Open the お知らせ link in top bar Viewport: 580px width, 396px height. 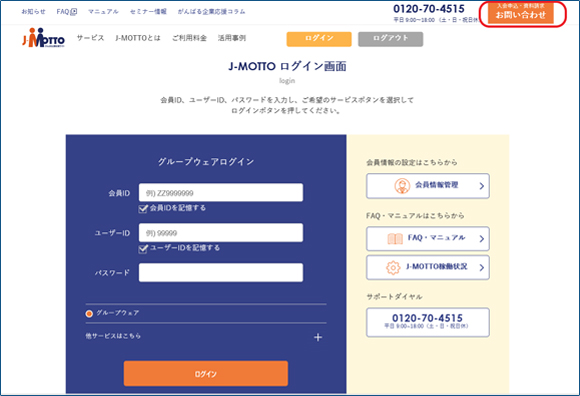(x=33, y=12)
